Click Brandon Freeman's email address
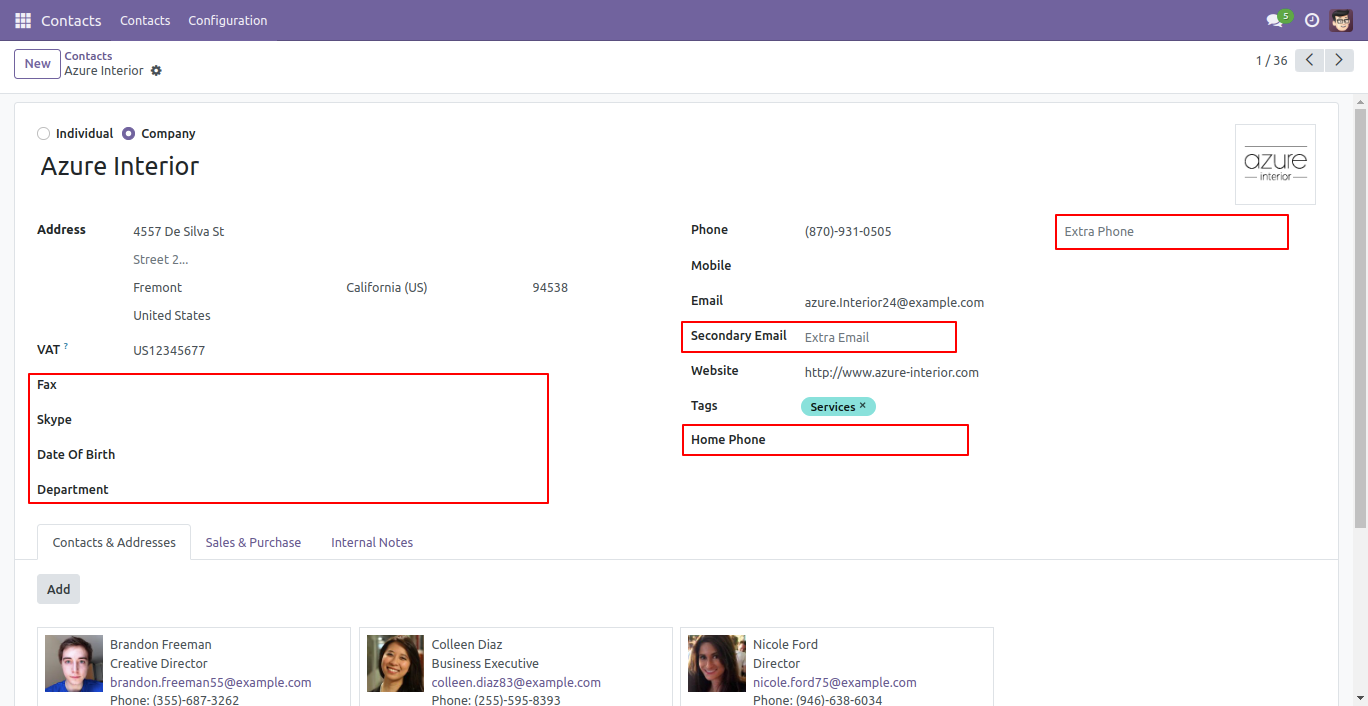The image size is (1368, 706). coord(211,682)
